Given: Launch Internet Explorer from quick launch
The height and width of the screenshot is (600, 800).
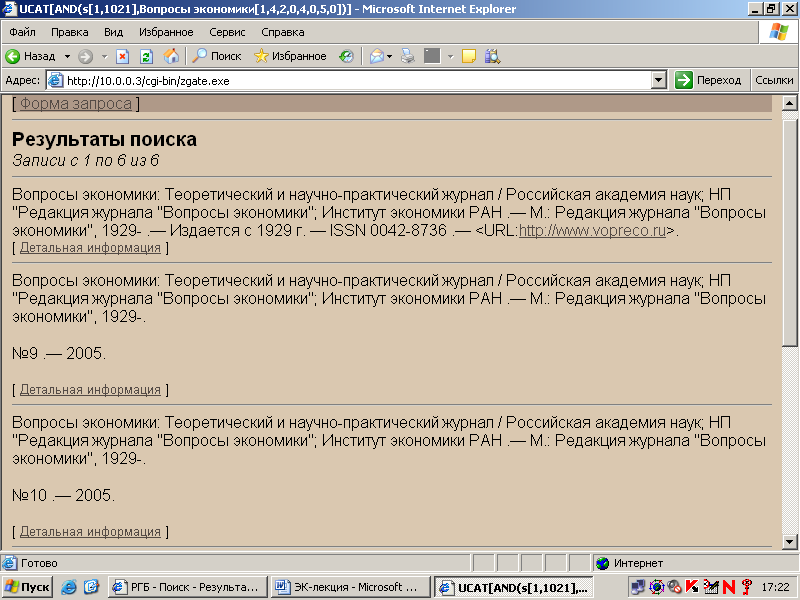Looking at the screenshot, I should coord(69,587).
